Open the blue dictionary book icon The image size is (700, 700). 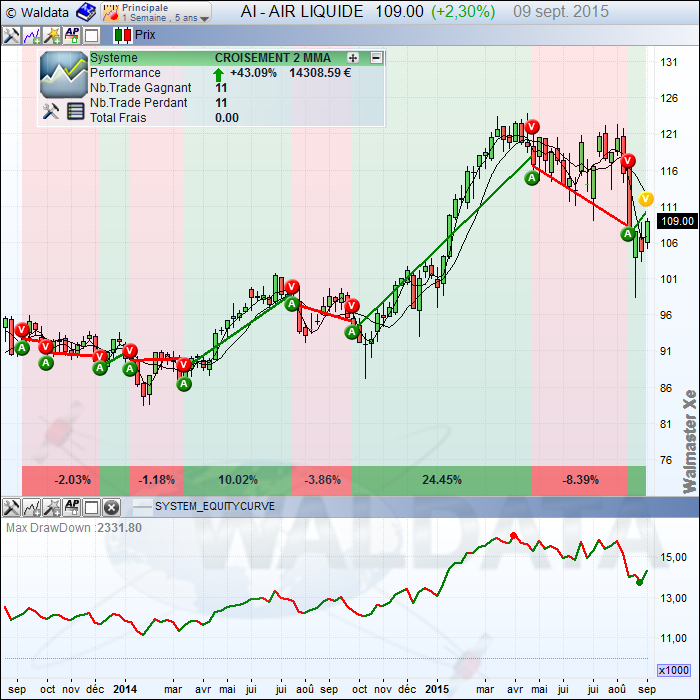tap(85, 12)
